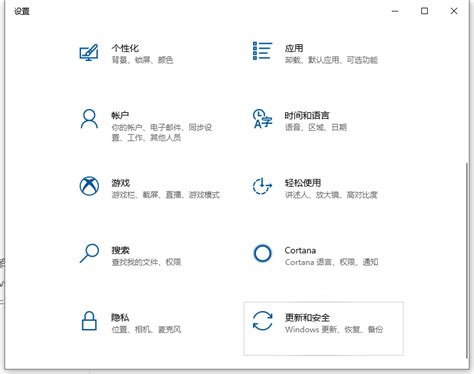This screenshot has width=474, height=374.
Task: Click Cortana 语言、权限、通知 description
Action: tap(331, 262)
